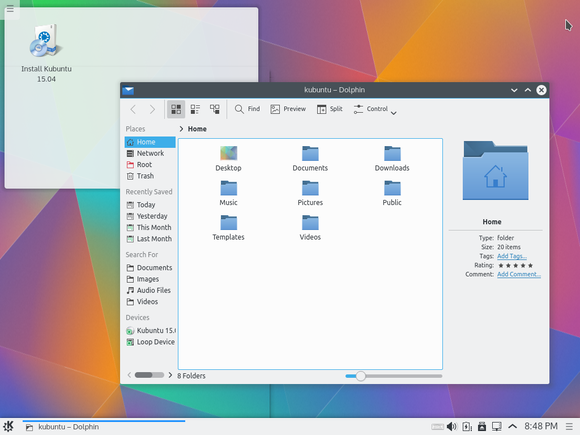Image resolution: width=580 pixels, height=435 pixels.
Task: Click Home in the breadcrumb bar
Action: (197, 129)
